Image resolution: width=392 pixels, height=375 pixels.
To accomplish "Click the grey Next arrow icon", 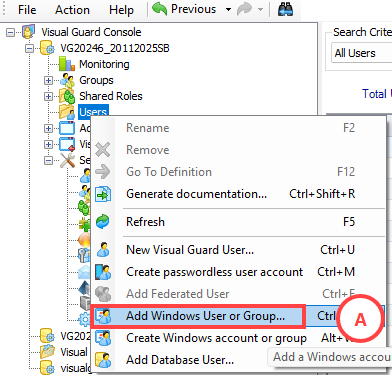I will pos(244,9).
